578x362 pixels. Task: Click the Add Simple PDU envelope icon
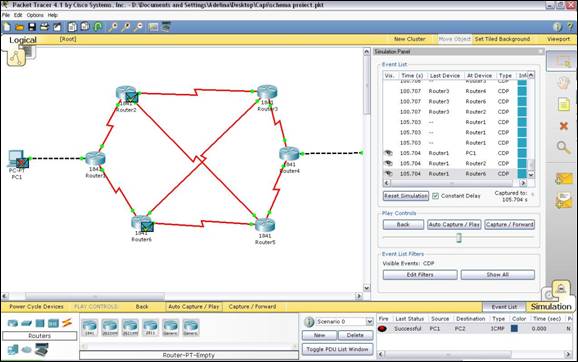563,180
